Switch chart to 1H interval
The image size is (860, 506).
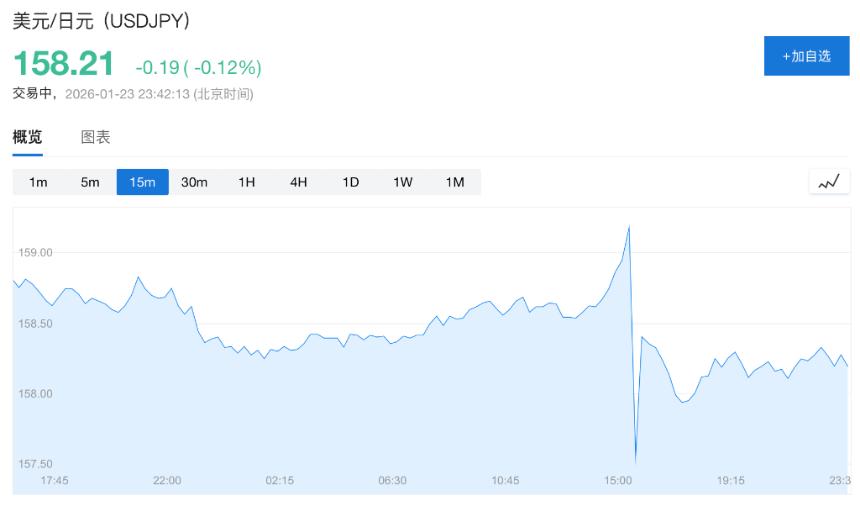point(246,182)
